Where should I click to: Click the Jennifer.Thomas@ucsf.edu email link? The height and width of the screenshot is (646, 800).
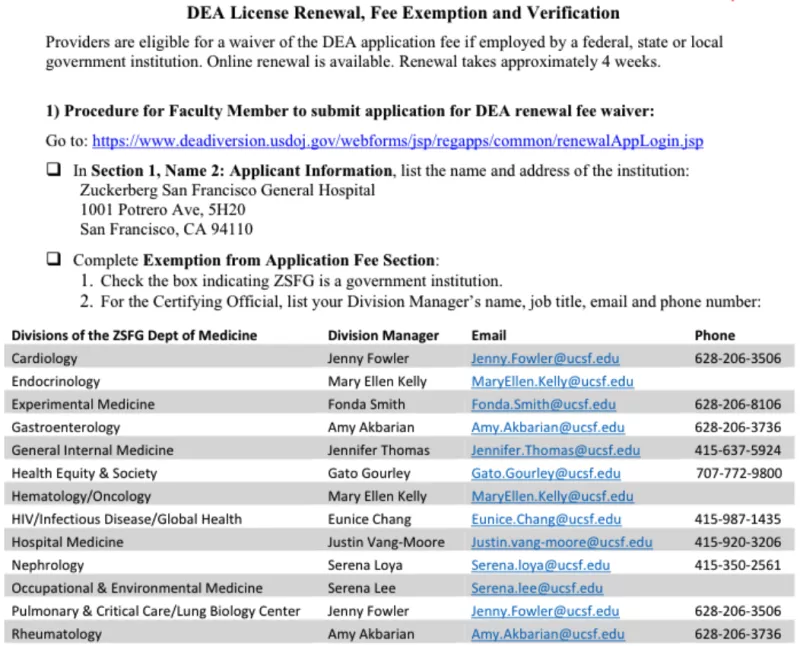point(555,450)
